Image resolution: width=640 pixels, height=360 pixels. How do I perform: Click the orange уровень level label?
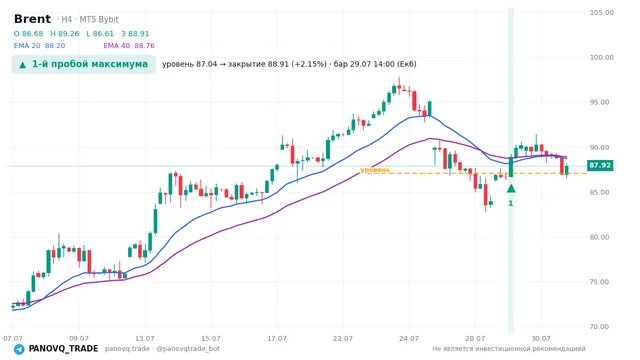375,169
